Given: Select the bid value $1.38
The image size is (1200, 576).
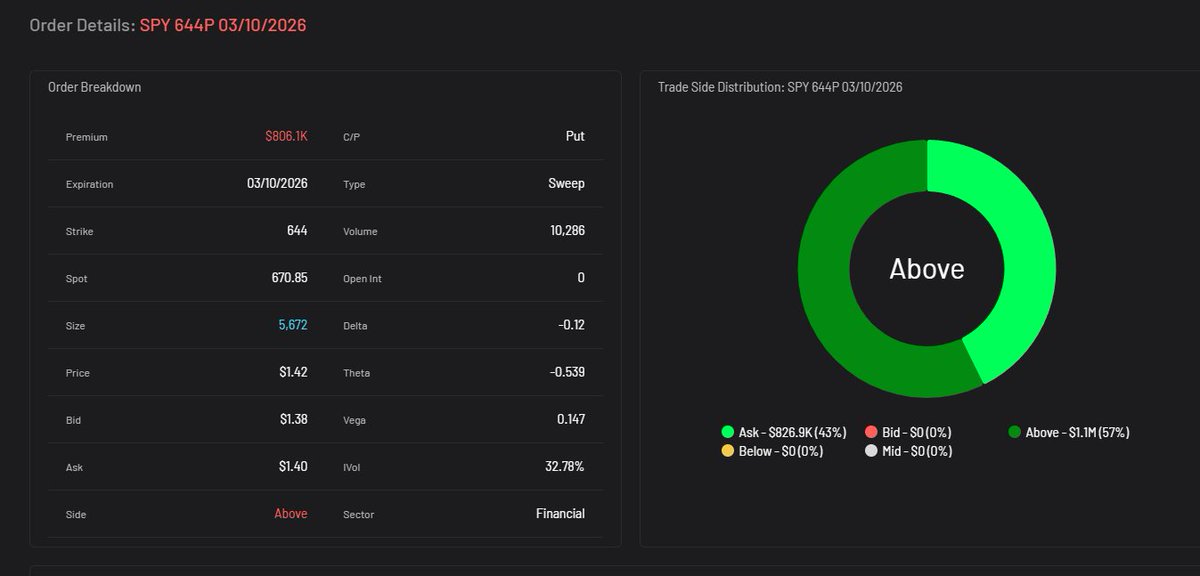Looking at the screenshot, I should (x=294, y=419).
